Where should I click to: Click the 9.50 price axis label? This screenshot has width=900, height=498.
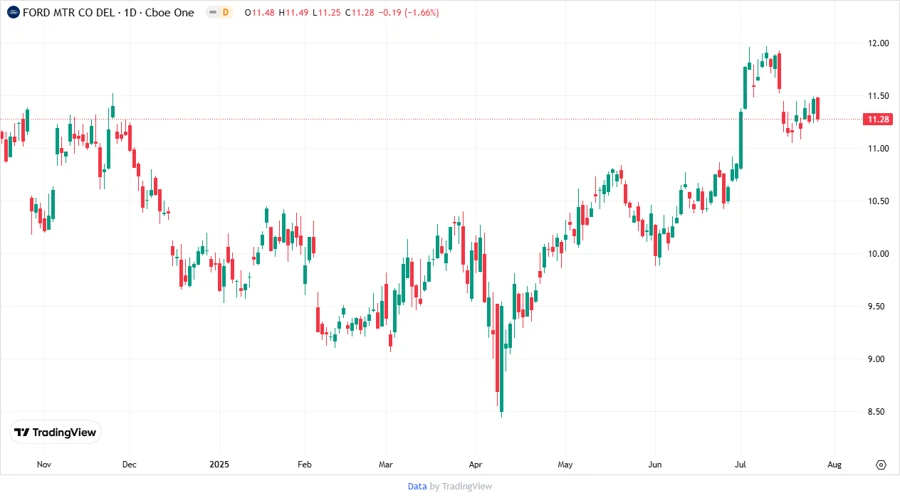[878, 306]
